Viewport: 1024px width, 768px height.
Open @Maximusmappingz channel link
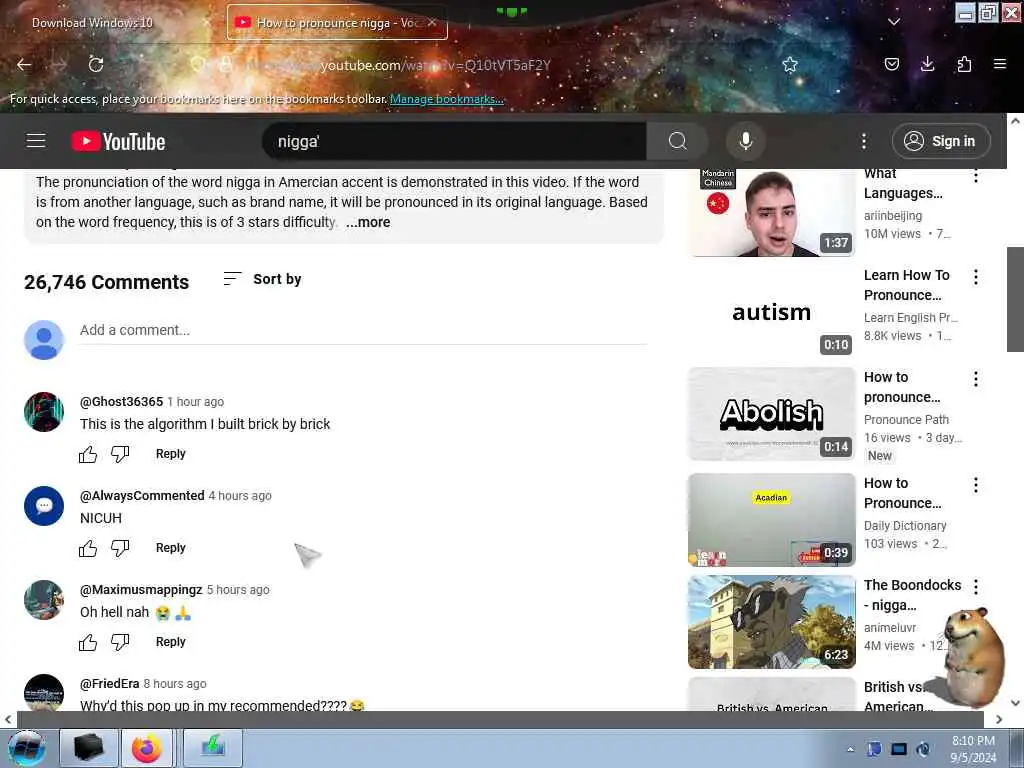point(141,590)
